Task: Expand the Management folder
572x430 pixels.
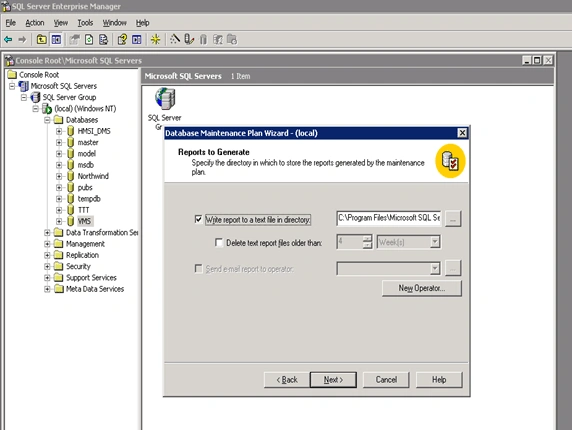Action: [47, 244]
